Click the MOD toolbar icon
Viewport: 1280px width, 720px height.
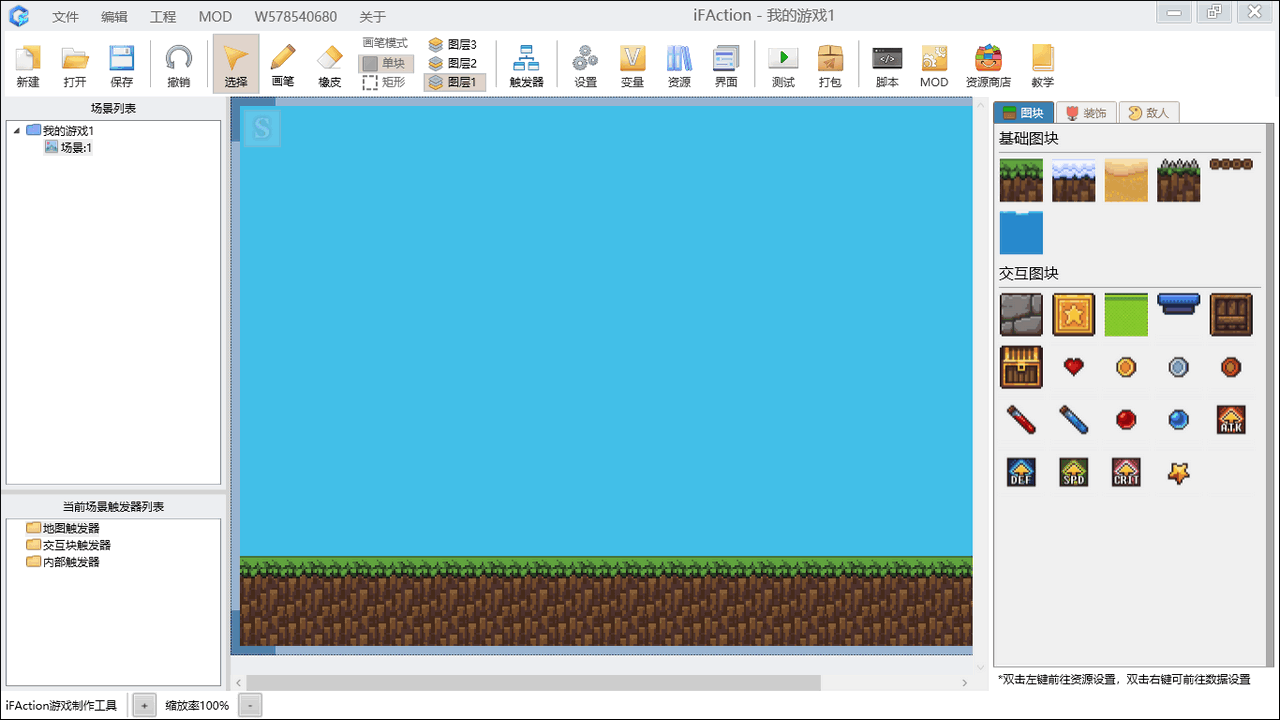[934, 66]
